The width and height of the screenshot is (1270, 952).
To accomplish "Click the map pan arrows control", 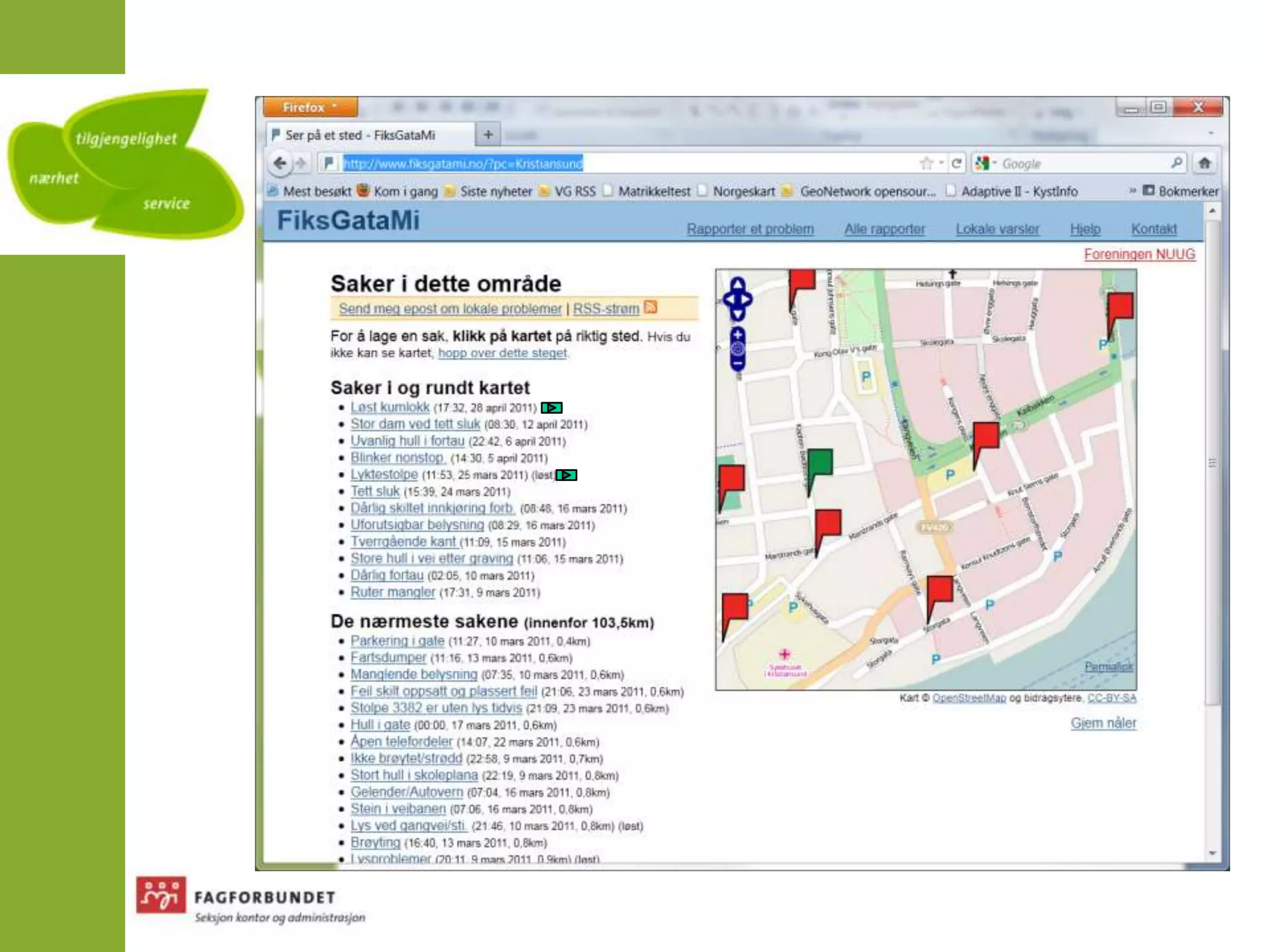I will [x=737, y=299].
